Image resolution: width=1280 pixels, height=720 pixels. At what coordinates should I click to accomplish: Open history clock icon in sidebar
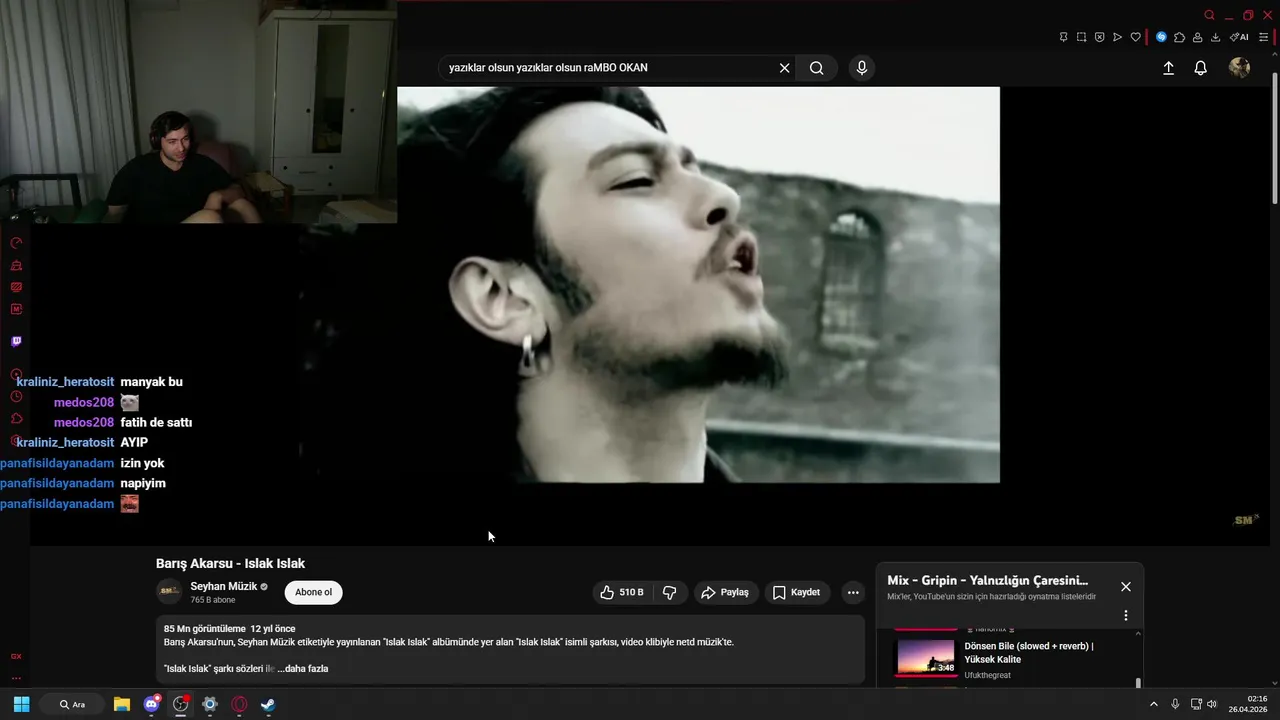pos(16,396)
